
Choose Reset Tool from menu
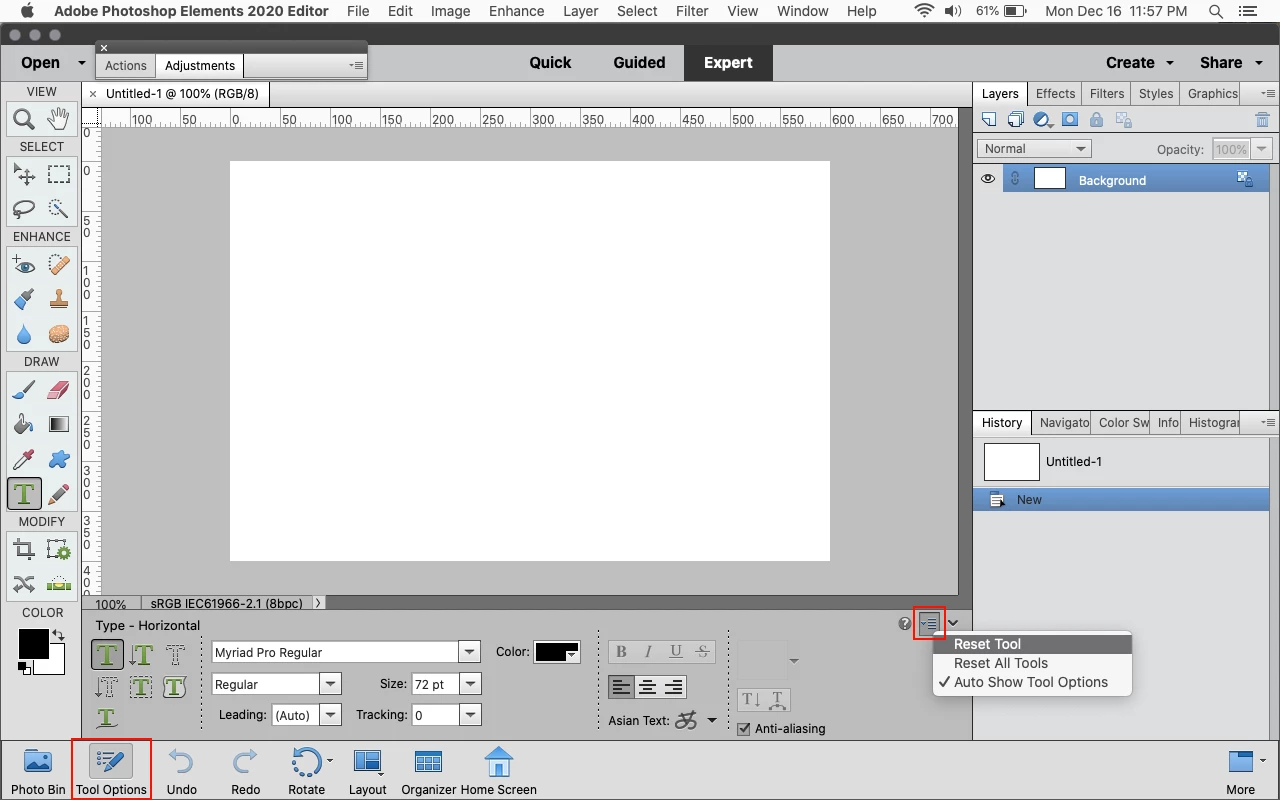coord(1032,644)
